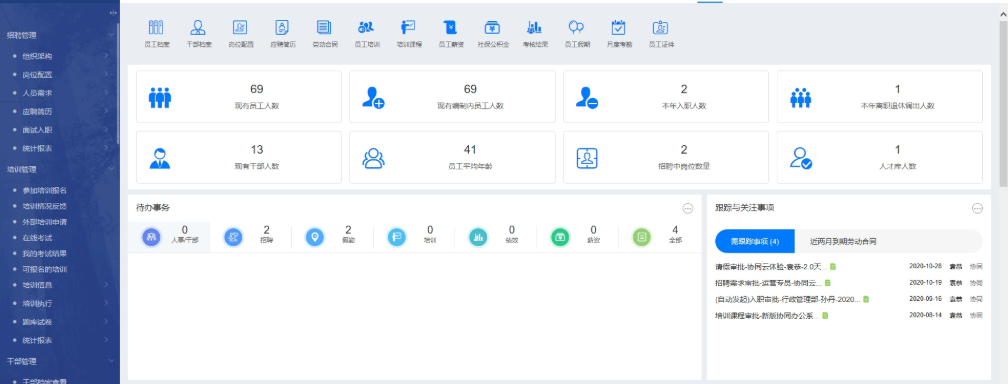The image size is (1008, 384).
Task: Open the 应聘简历 icon in top shortcut bar
Action: coord(282,27)
